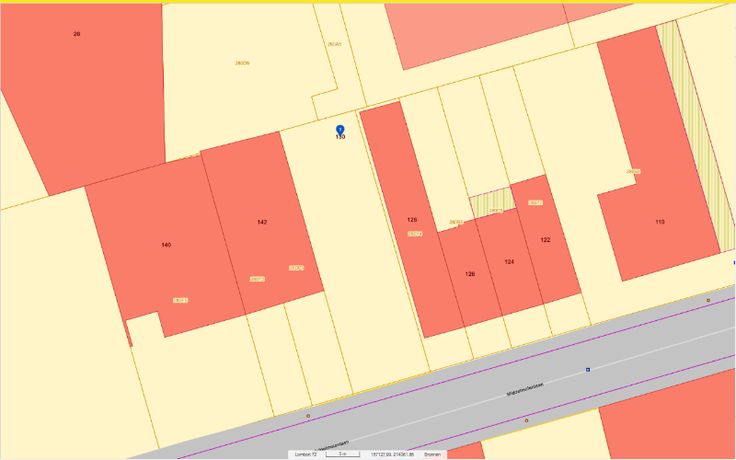Click the blue location pin marker
This screenshot has width=736, height=460.
pyautogui.click(x=340, y=130)
